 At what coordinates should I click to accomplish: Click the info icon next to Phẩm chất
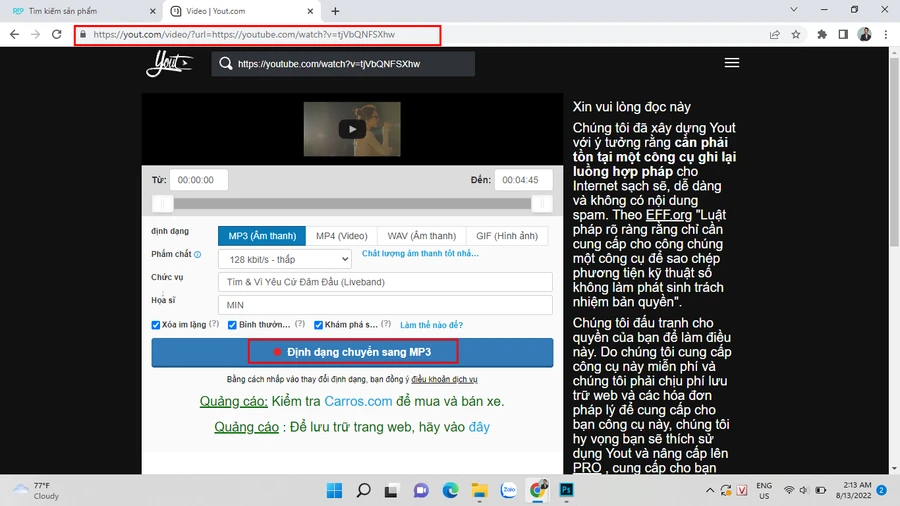(197, 254)
